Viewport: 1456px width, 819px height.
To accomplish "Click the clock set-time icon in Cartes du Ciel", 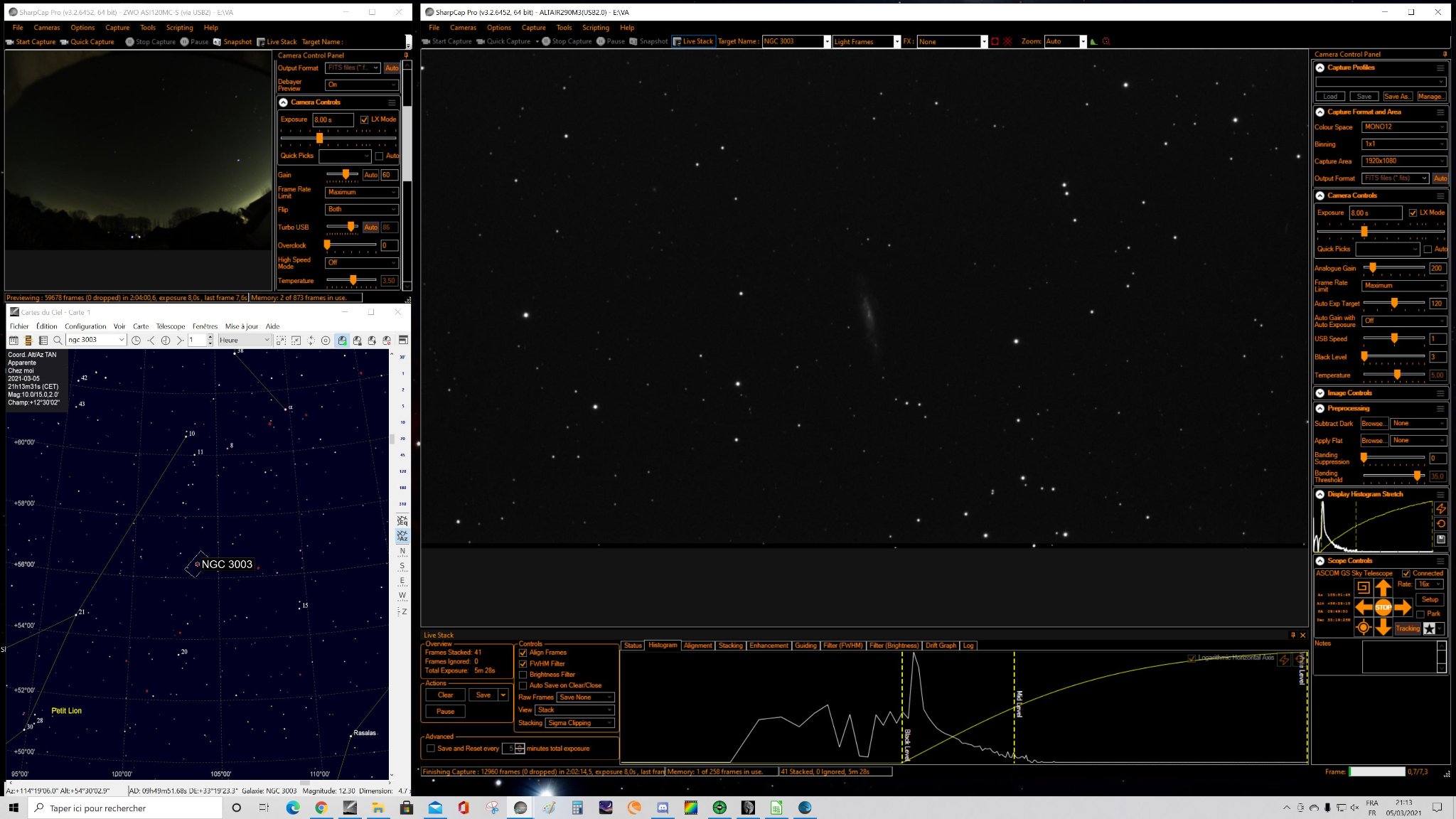I will click(136, 341).
